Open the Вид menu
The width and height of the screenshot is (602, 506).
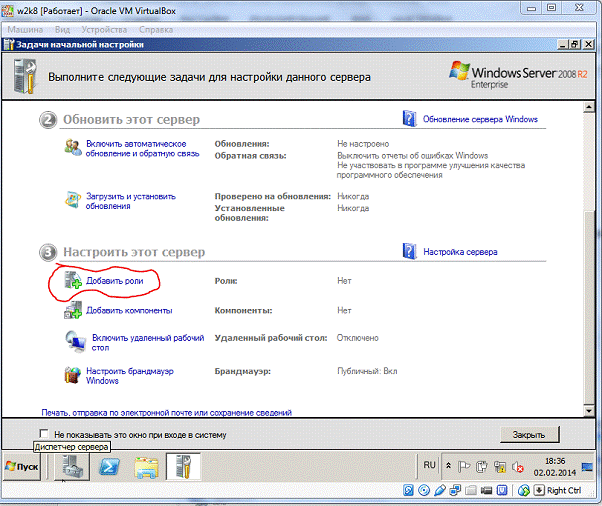62,30
